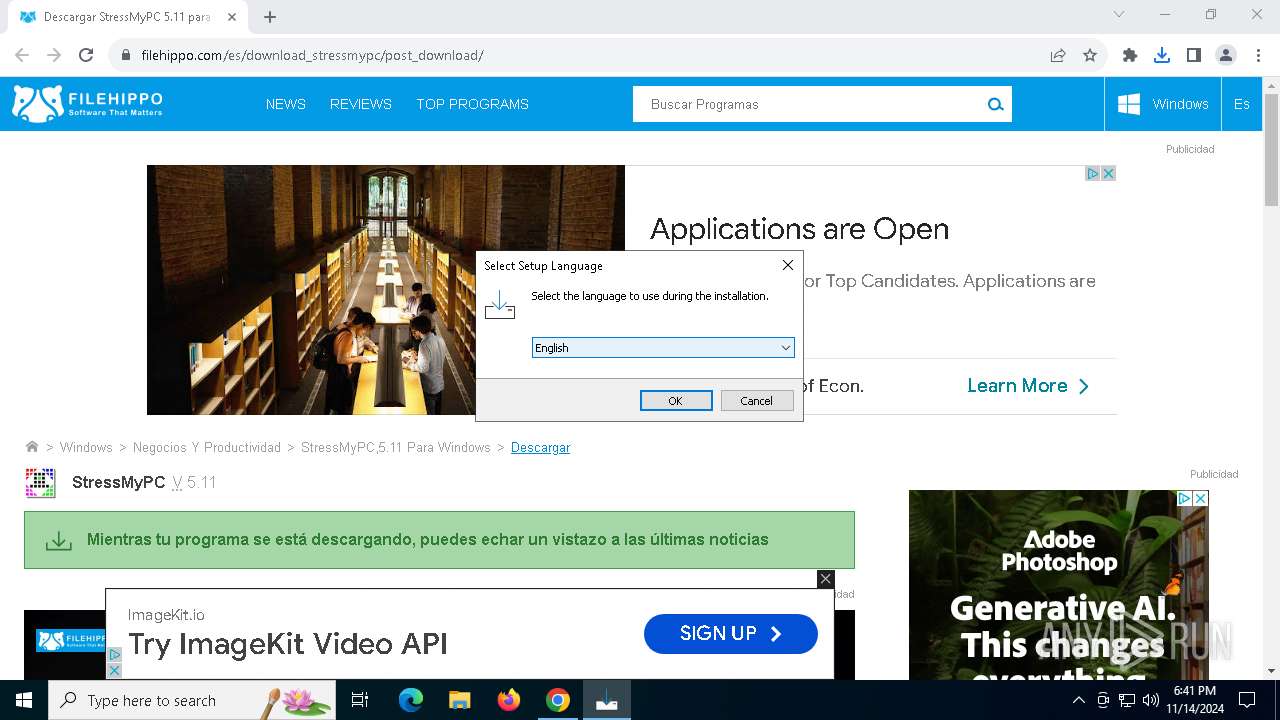1280x720 pixels.
Task: Close the Adobe Photoshop ad
Action: (x=1201, y=498)
